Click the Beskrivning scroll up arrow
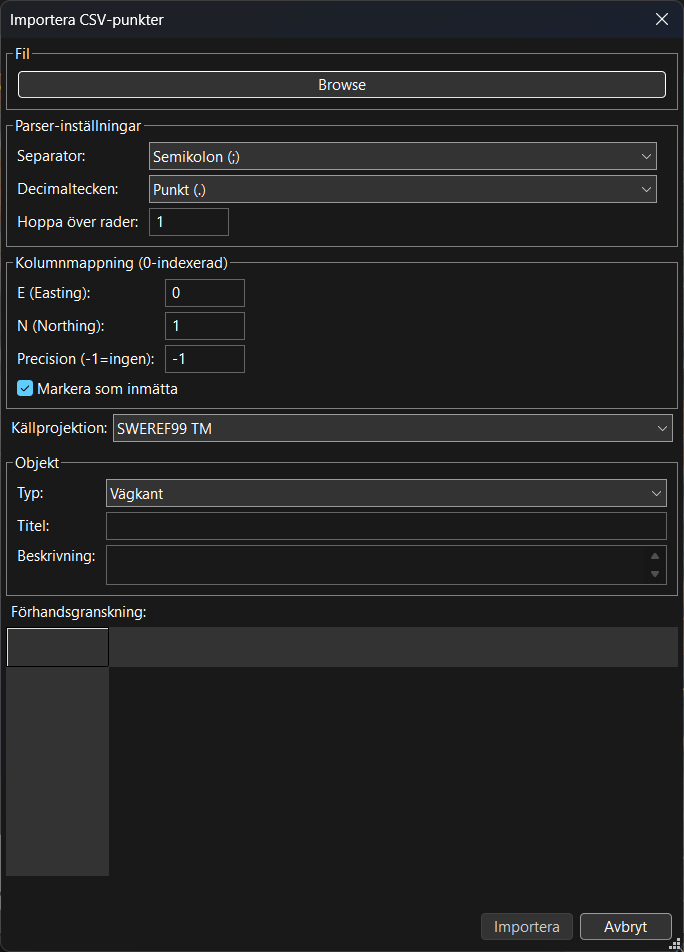The width and height of the screenshot is (684, 952). (x=655, y=556)
